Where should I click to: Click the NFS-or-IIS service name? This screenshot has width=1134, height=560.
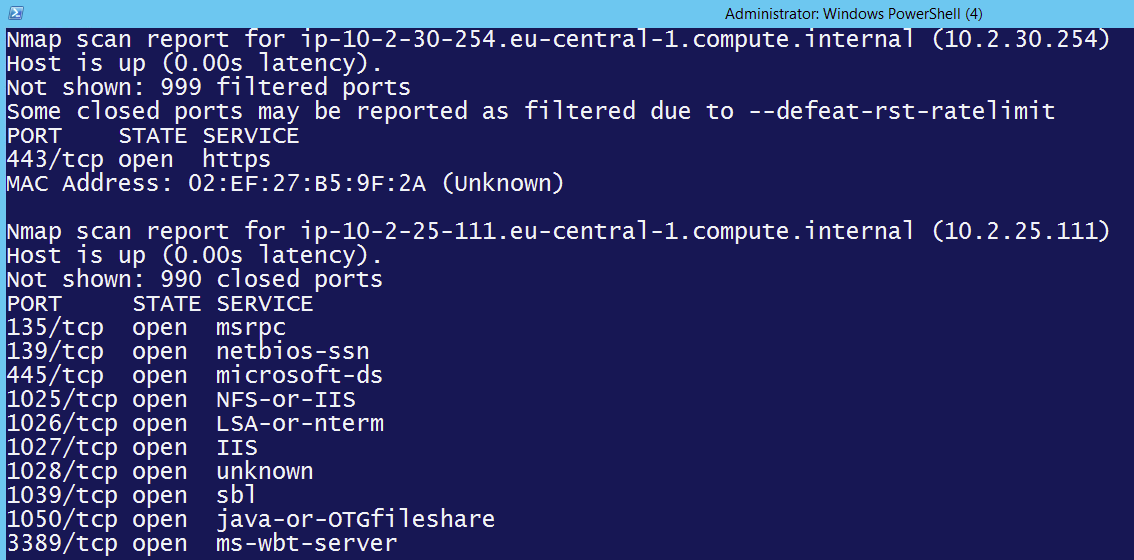(x=285, y=399)
